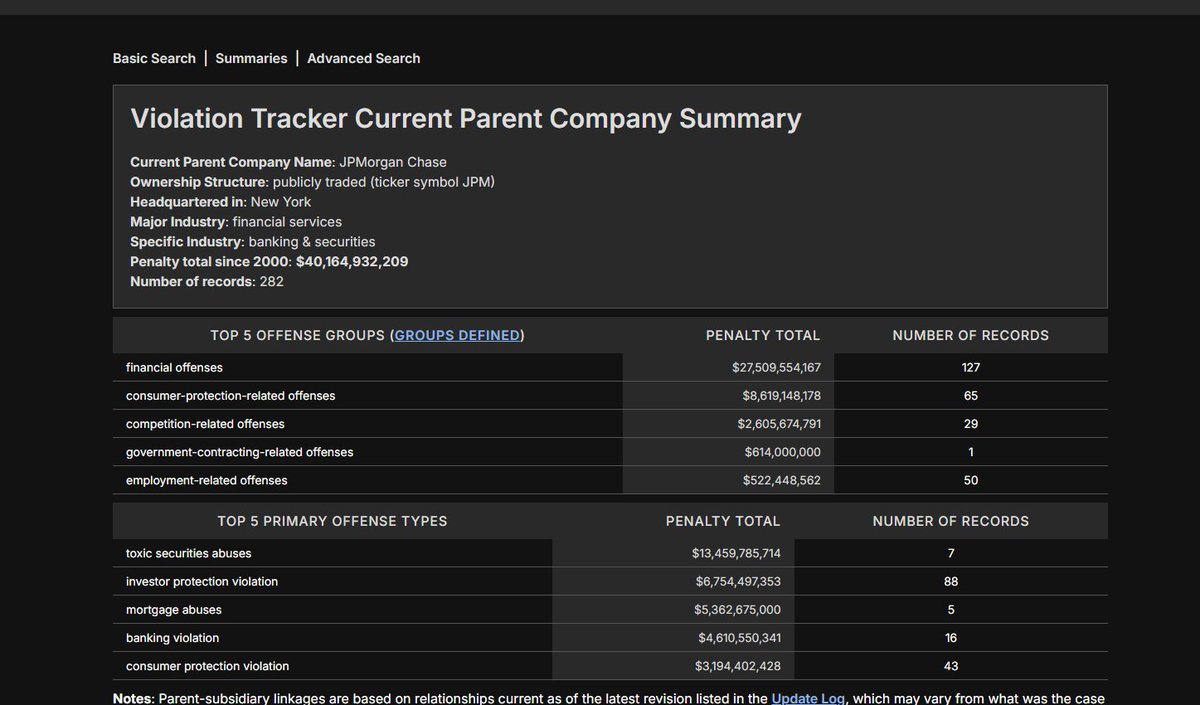Viewport: 1200px width, 705px height.
Task: Click record count 65 for consumer-protection-related offenses
Action: click(x=971, y=395)
